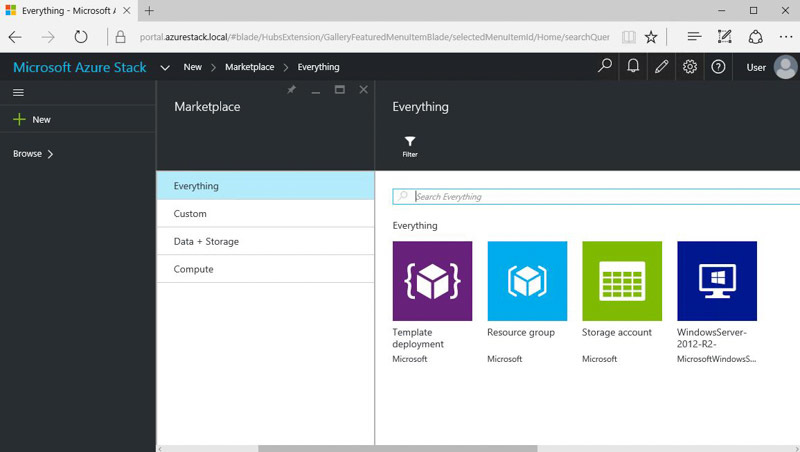Screen dimensions: 800x452
Task: Select the WindowsServer-2012-R2 tile
Action: coord(716,281)
